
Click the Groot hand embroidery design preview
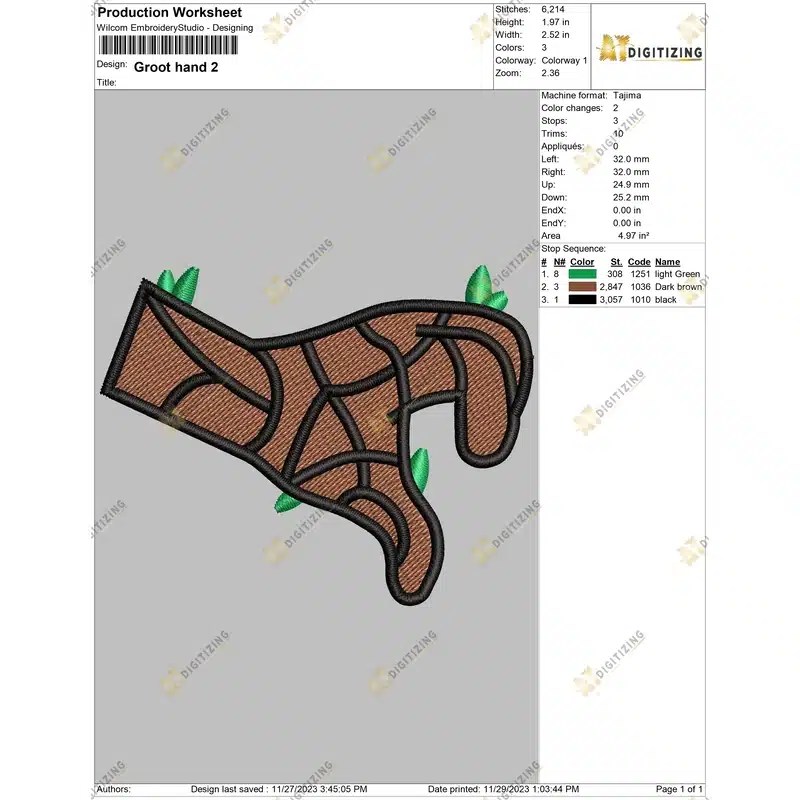[317, 435]
